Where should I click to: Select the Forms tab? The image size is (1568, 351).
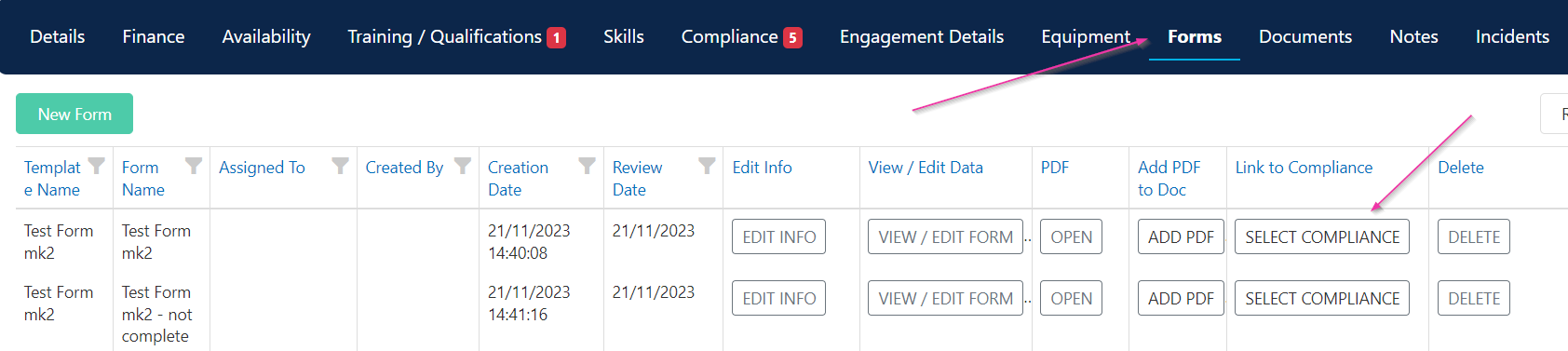(1195, 36)
